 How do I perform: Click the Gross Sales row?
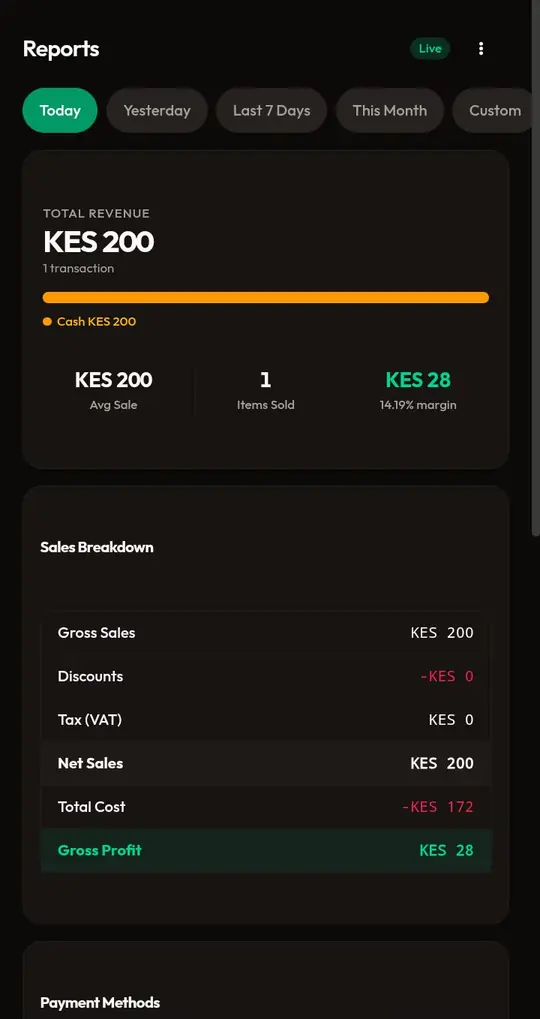point(266,633)
